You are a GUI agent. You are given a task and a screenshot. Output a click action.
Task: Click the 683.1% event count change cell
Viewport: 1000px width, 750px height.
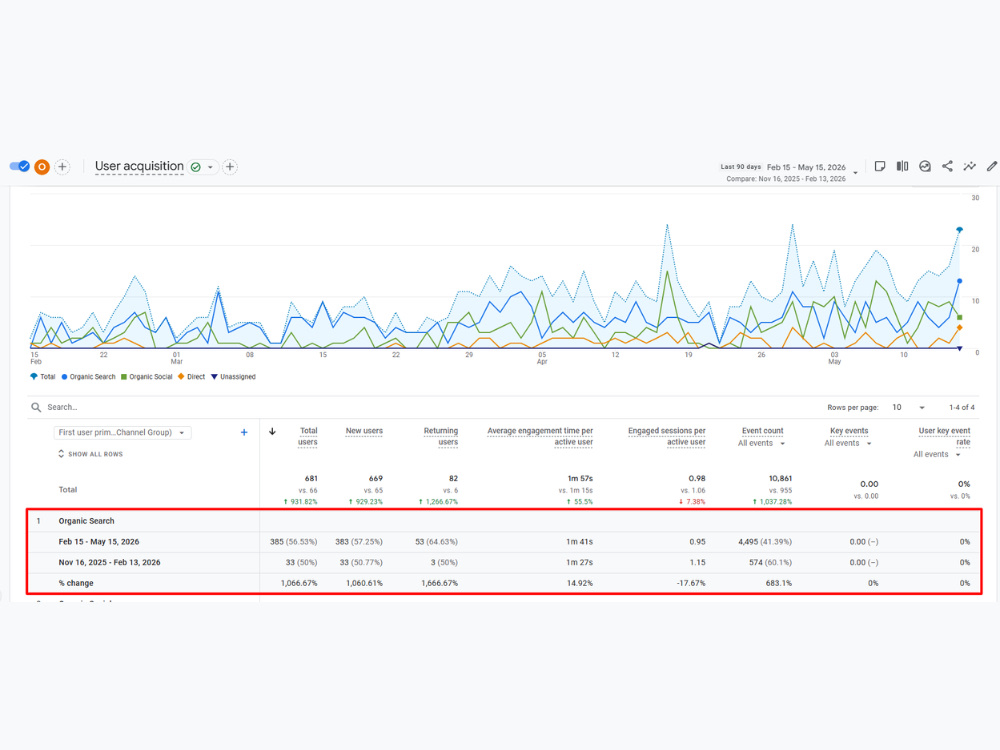[x=779, y=584]
